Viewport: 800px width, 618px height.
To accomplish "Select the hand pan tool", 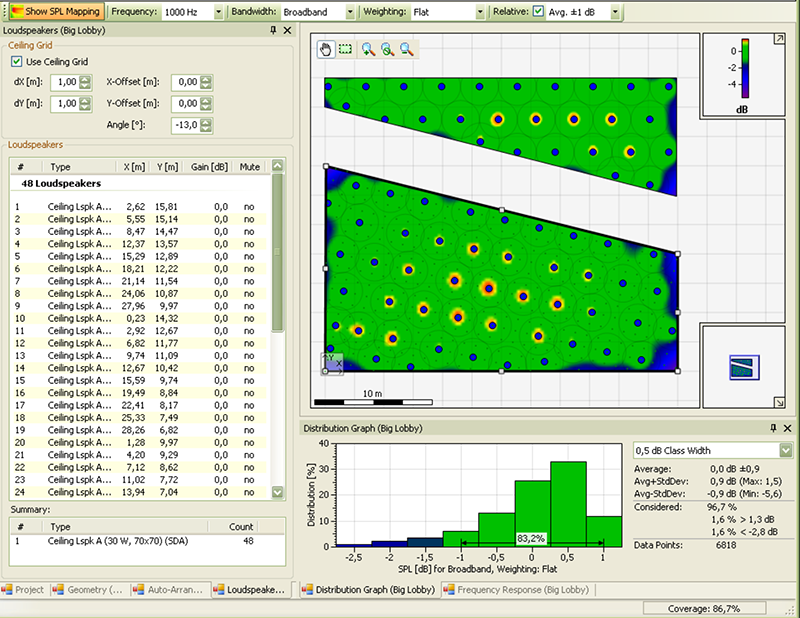I will 326,50.
